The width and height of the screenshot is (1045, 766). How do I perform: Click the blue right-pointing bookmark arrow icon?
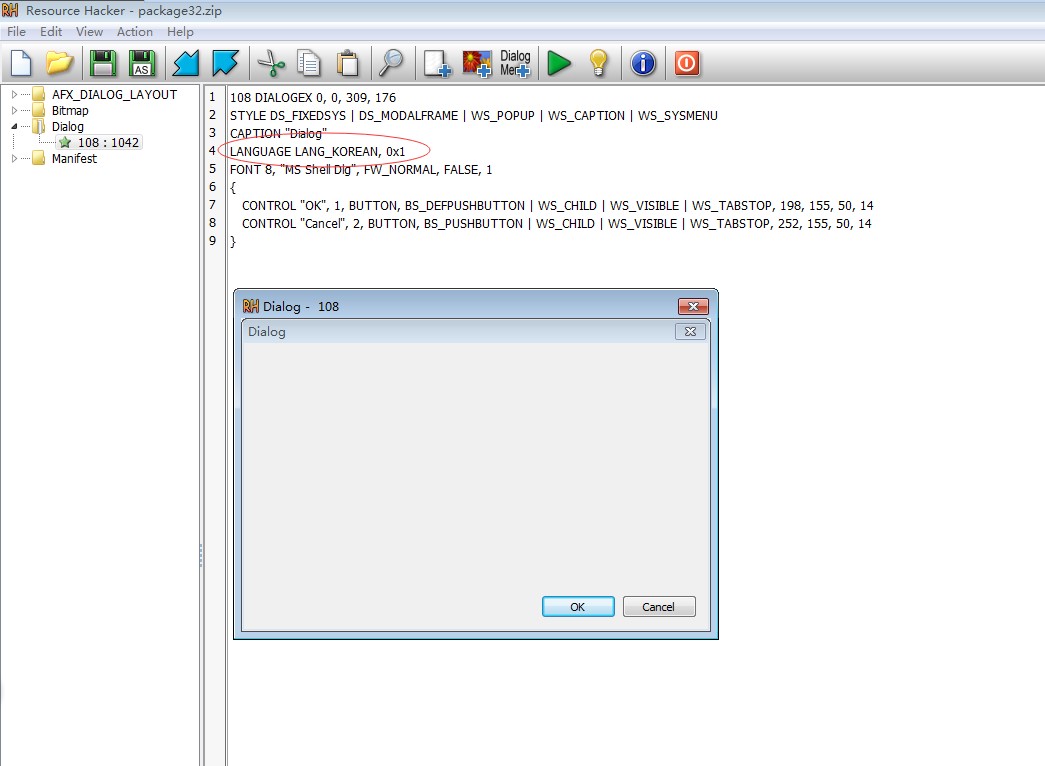coord(225,63)
